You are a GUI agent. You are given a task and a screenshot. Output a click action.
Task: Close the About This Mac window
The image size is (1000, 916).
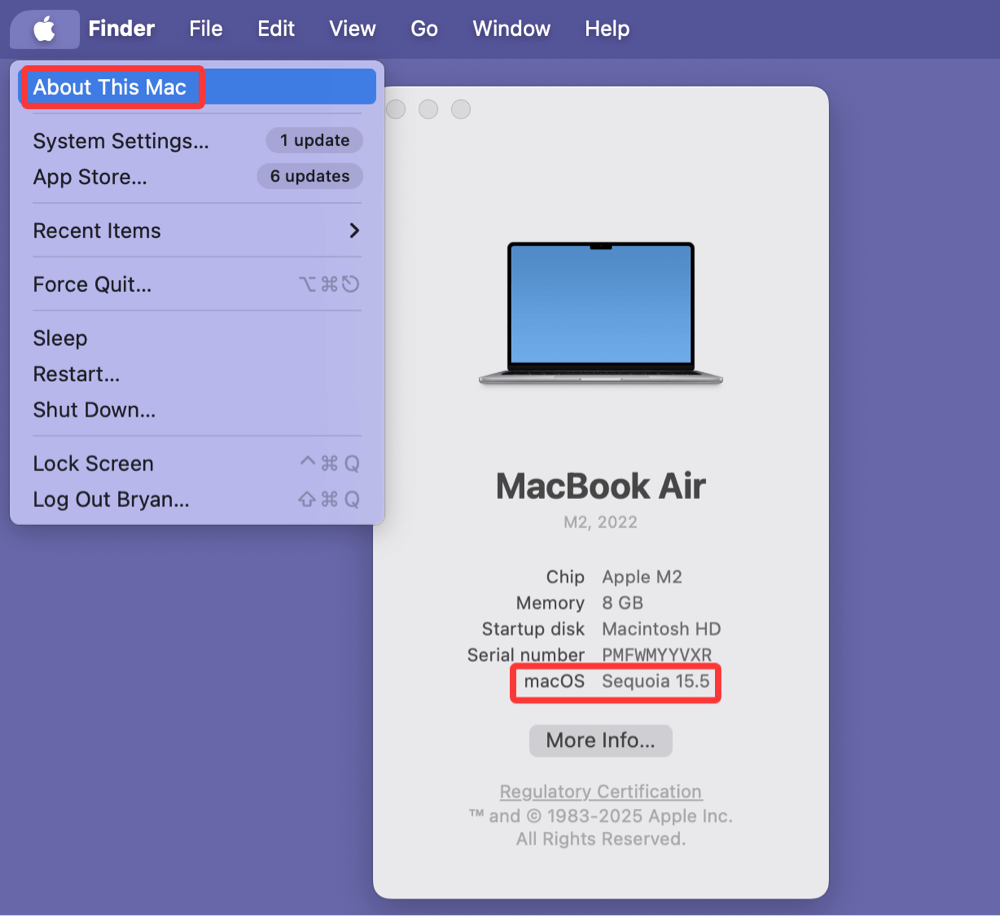tap(395, 109)
